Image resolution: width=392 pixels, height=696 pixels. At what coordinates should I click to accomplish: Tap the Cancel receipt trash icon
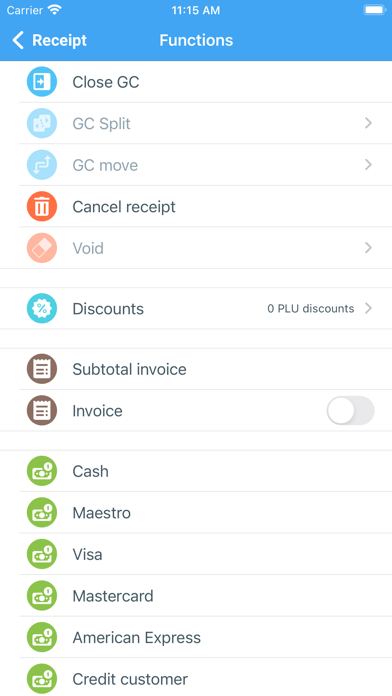click(x=42, y=206)
